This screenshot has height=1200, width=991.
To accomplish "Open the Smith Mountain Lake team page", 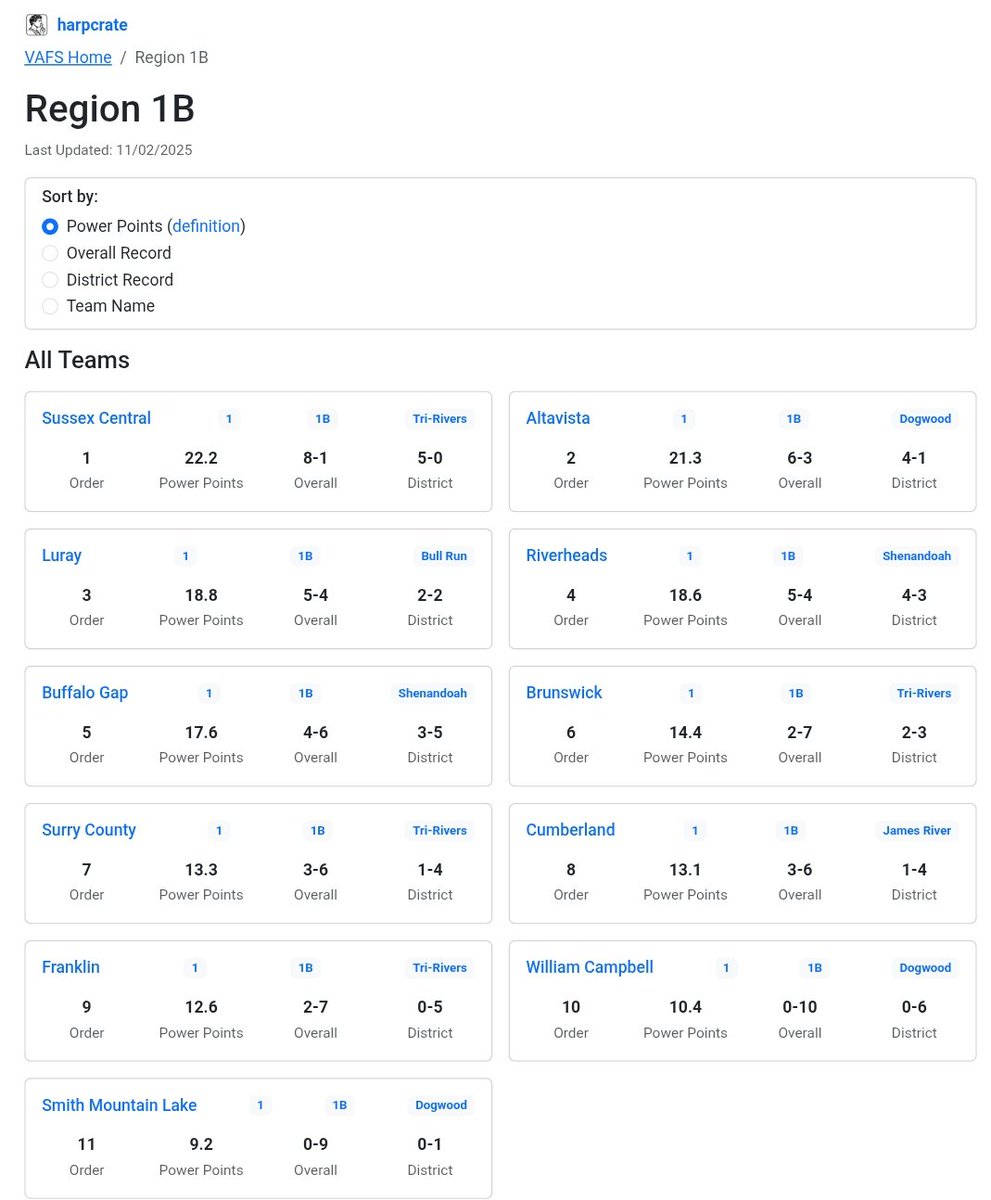I will point(119,1105).
